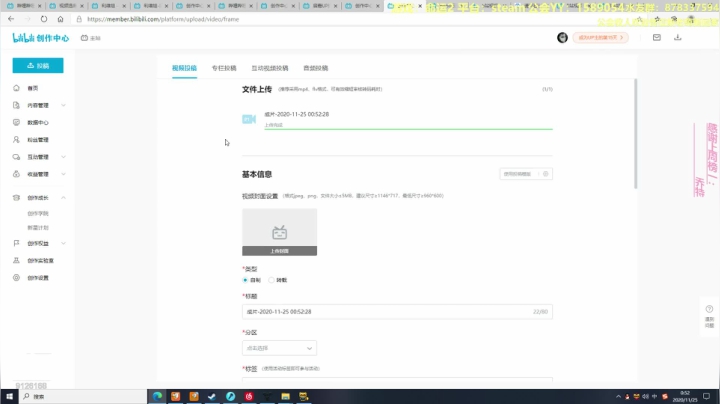The image size is (720, 404).
Task: Click the 使用投稿模板 button
Action: (x=518, y=174)
